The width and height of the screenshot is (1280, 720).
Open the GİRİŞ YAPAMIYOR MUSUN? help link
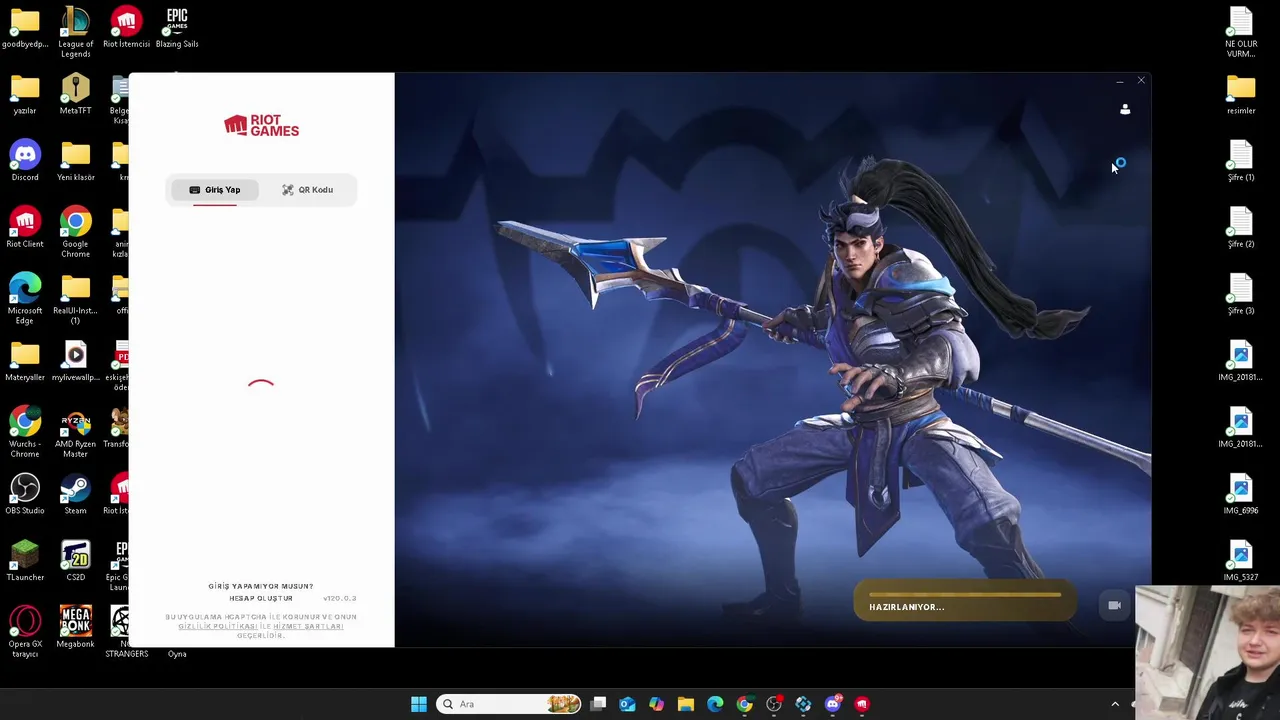click(x=261, y=586)
